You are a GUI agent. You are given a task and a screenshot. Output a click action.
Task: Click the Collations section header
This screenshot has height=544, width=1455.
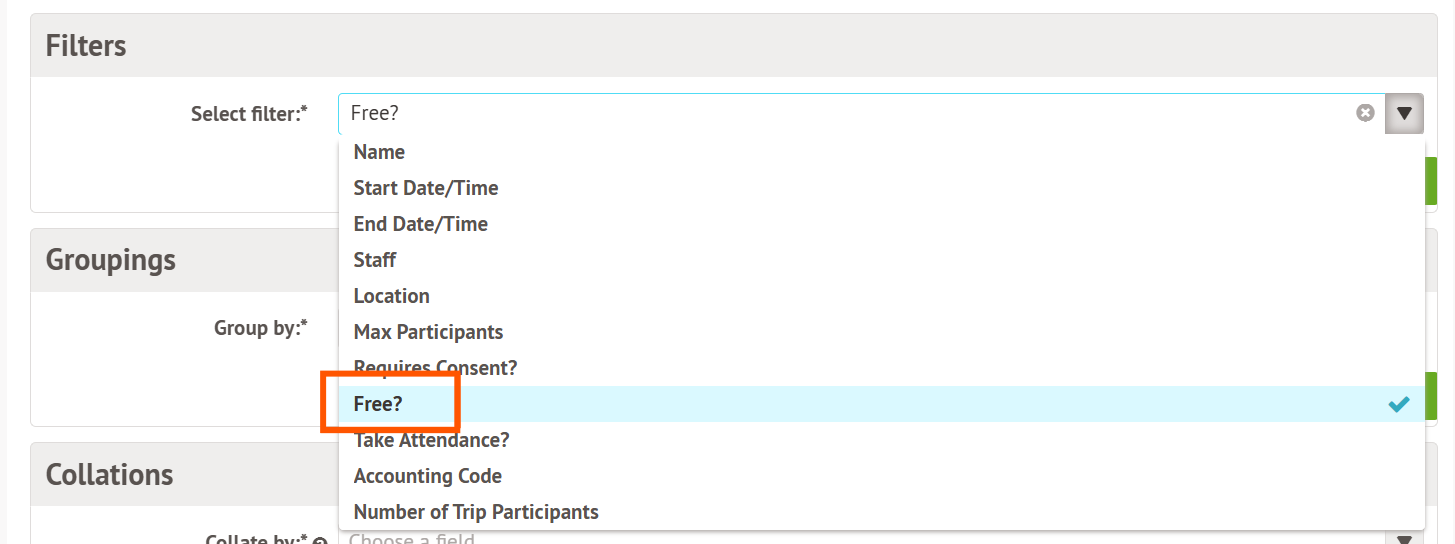(110, 474)
